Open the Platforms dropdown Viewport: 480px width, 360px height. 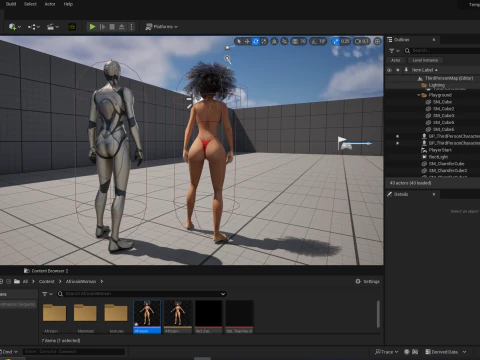(162, 27)
